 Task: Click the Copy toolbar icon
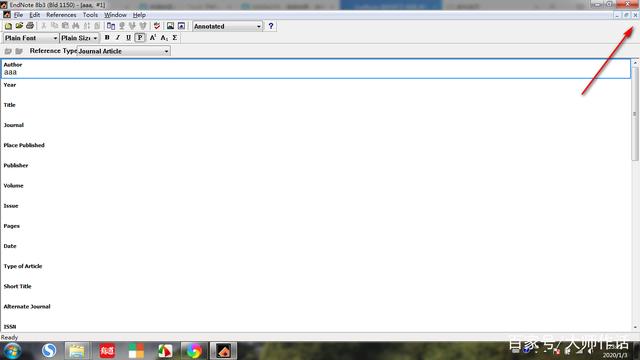[x=54, y=26]
